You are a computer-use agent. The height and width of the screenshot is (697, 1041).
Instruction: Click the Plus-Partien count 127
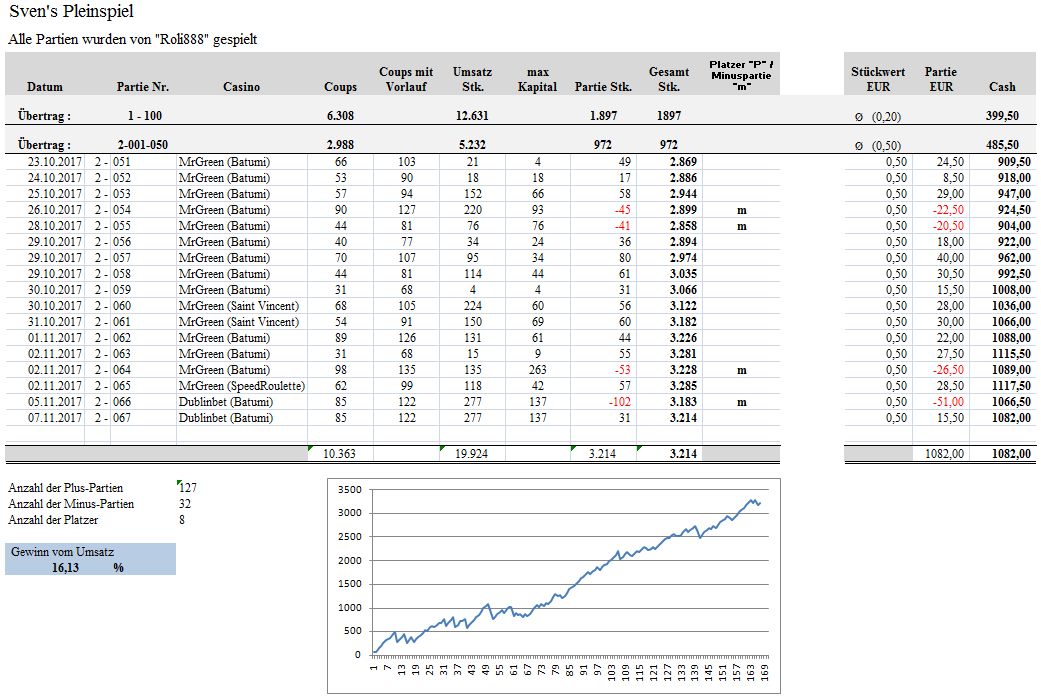point(188,488)
